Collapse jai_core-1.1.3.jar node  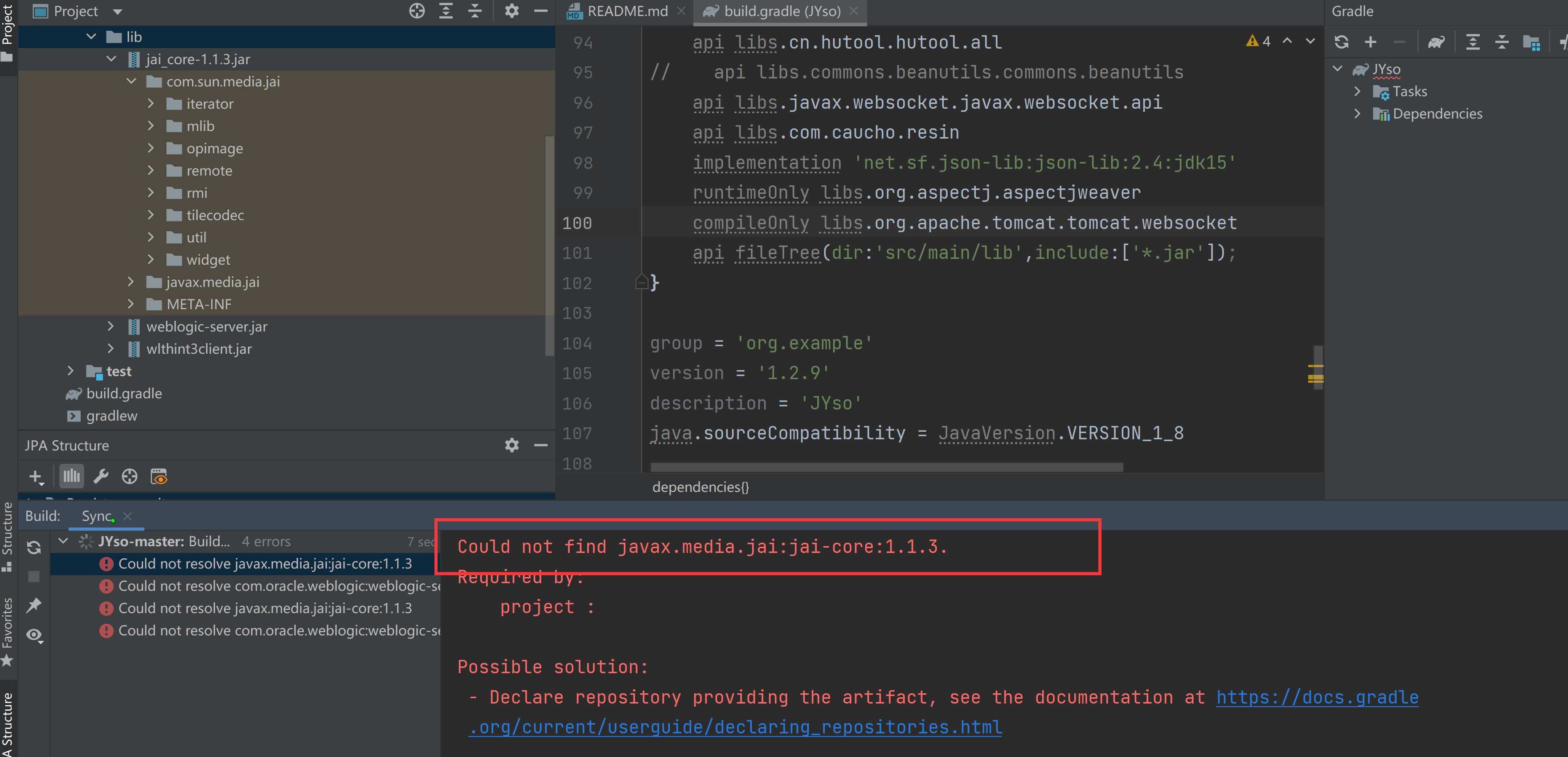click(x=111, y=59)
